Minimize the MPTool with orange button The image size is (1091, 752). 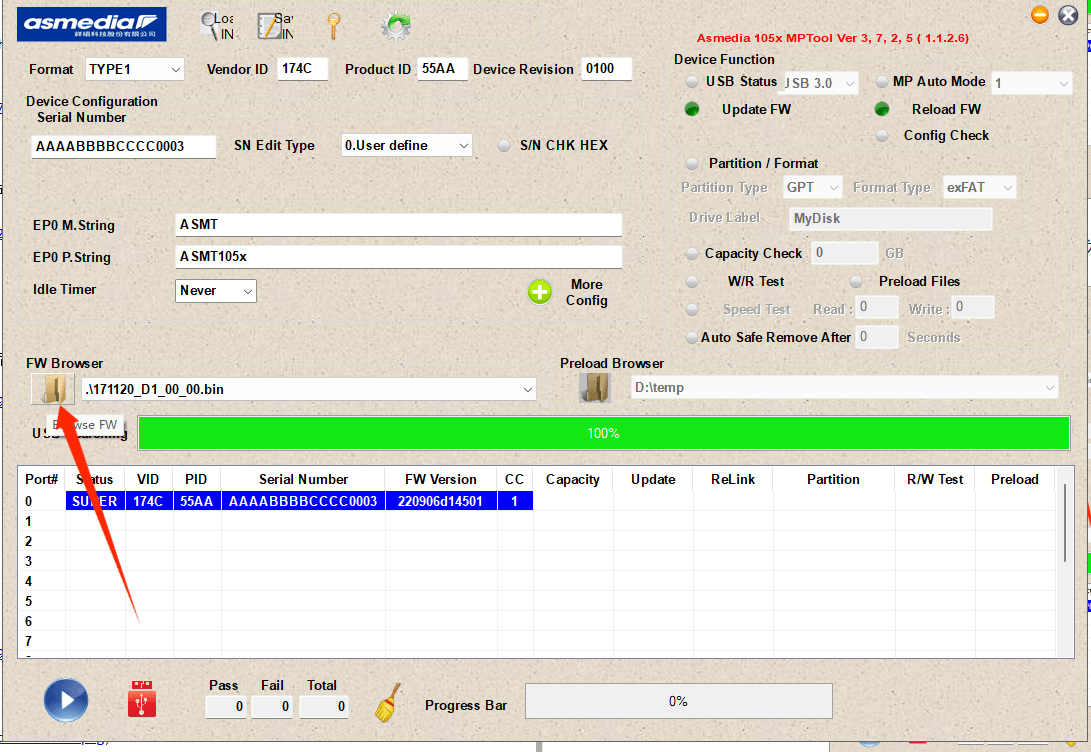(x=1040, y=15)
